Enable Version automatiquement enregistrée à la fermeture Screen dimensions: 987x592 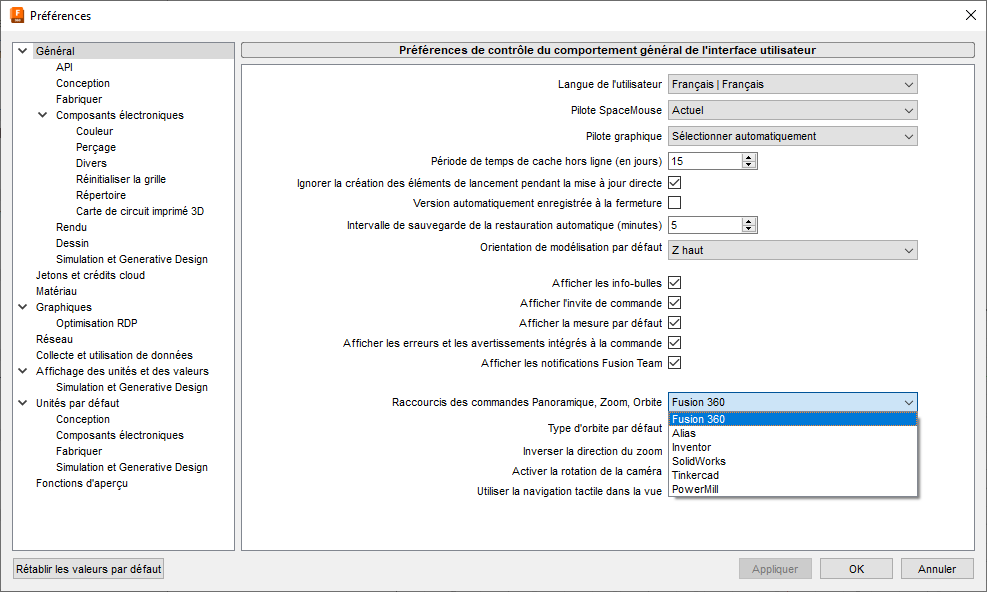(674, 203)
